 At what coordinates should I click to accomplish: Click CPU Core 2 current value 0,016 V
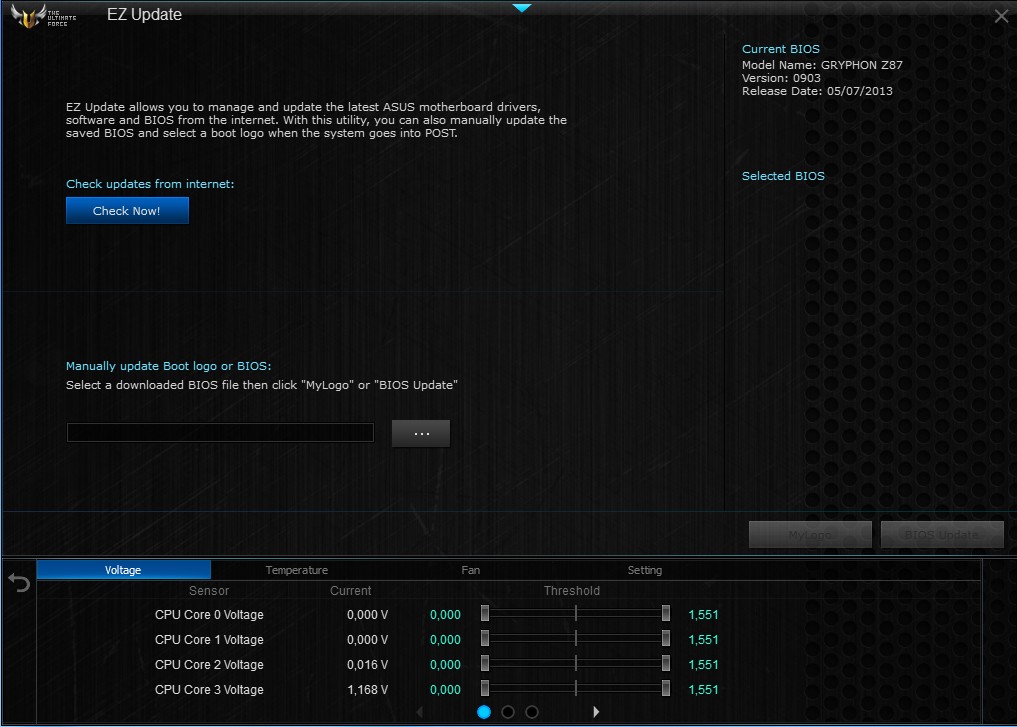[x=367, y=665]
